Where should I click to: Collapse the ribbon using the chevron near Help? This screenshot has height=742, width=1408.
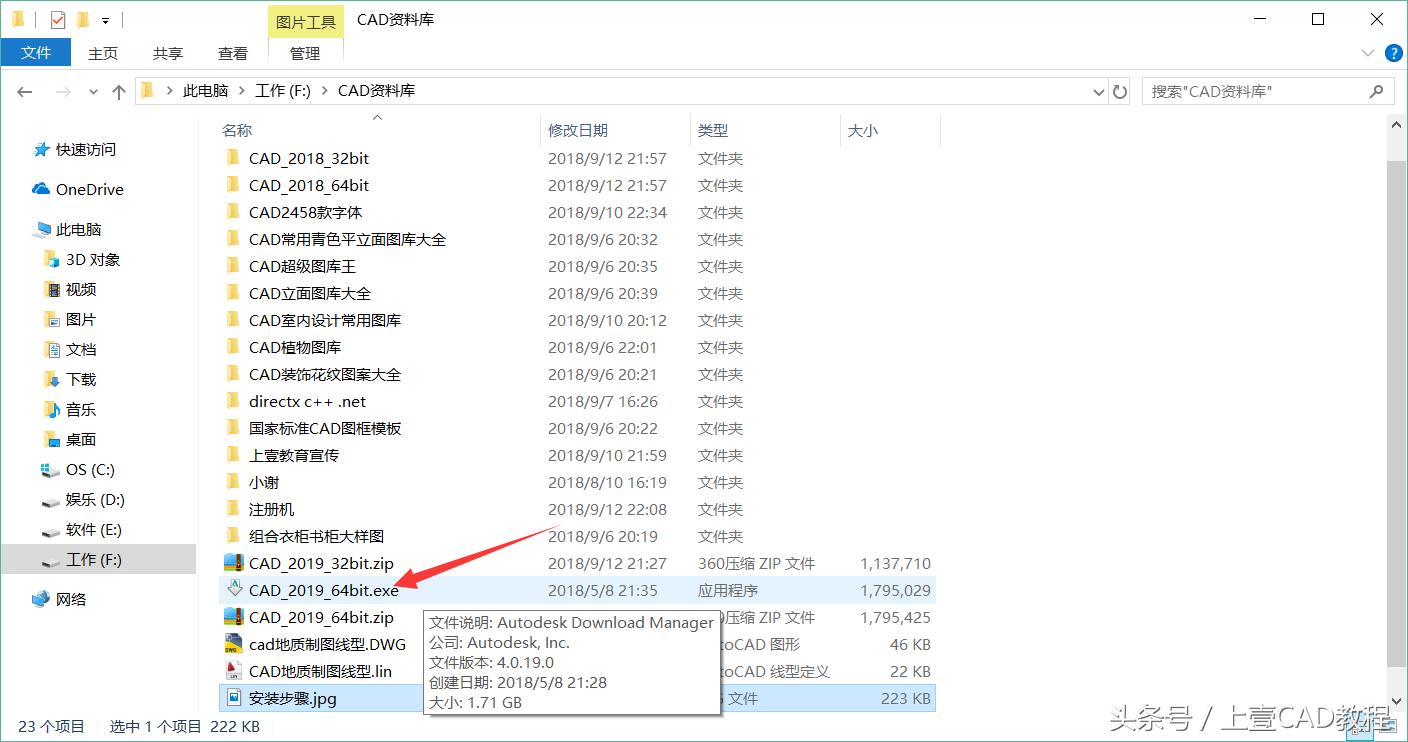(1368, 53)
